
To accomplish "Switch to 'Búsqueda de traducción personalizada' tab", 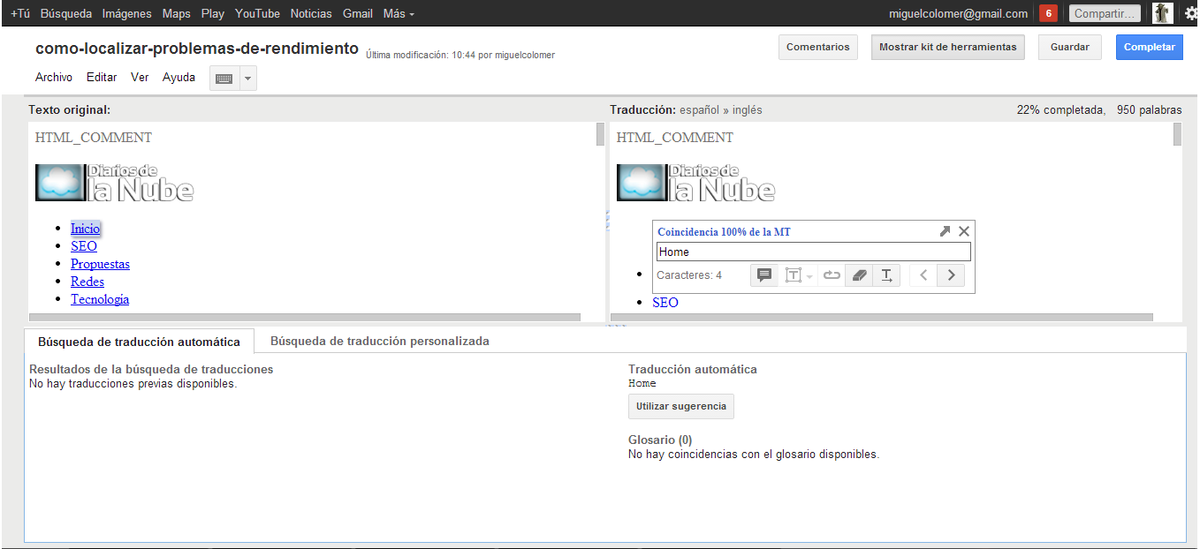I will pos(379,341).
